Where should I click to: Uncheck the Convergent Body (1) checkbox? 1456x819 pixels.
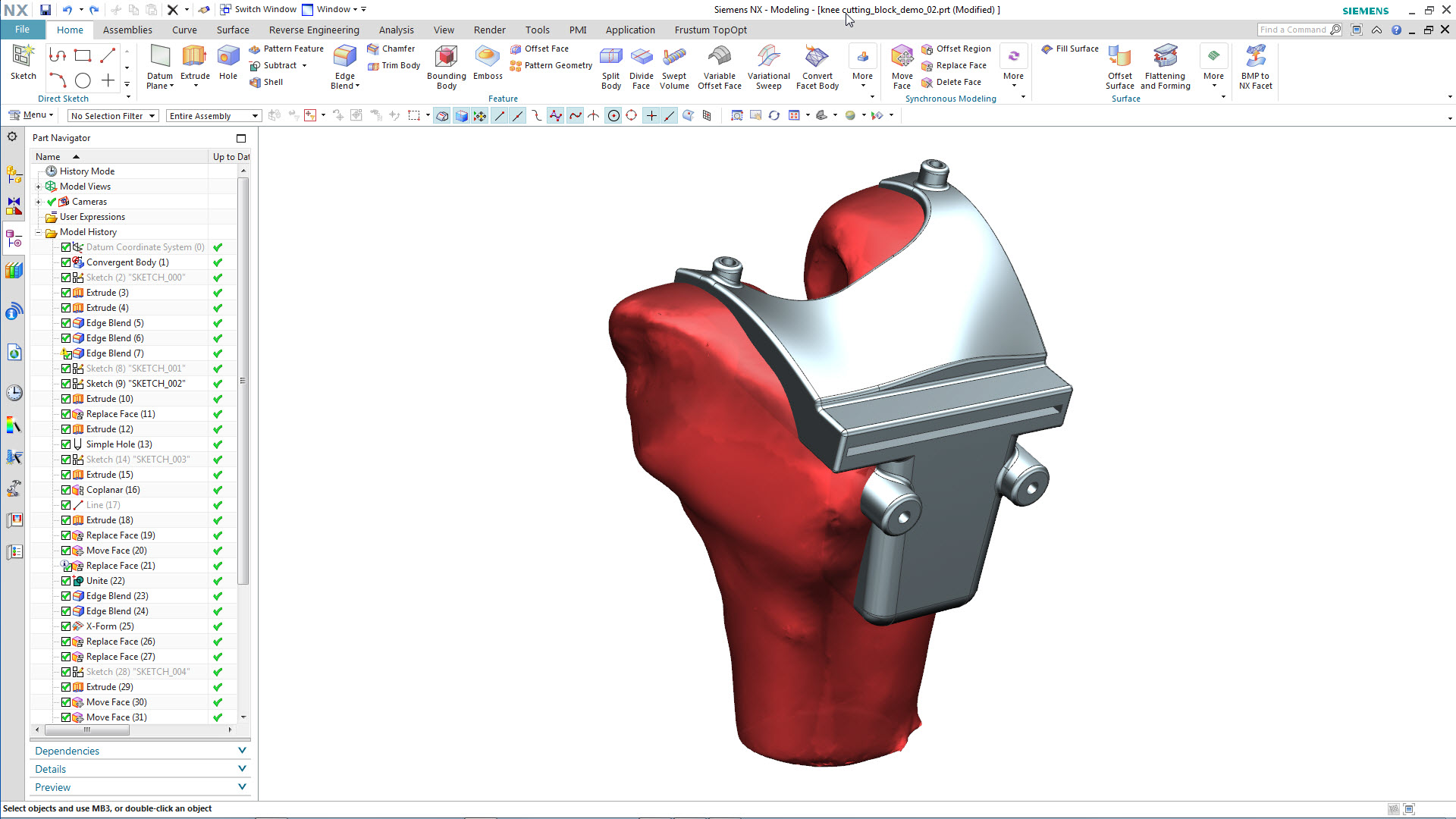66,262
